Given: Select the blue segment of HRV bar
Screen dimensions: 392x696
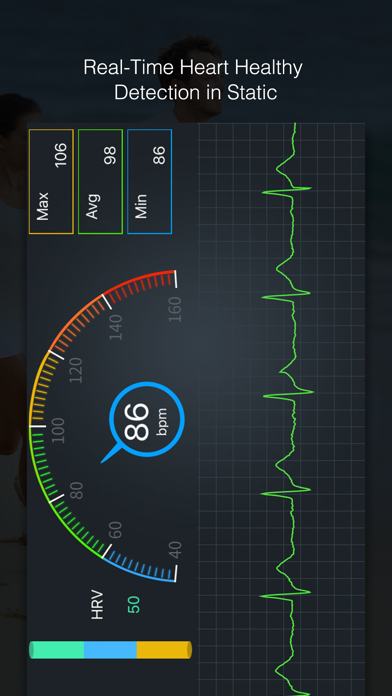Looking at the screenshot, I should point(110,650).
